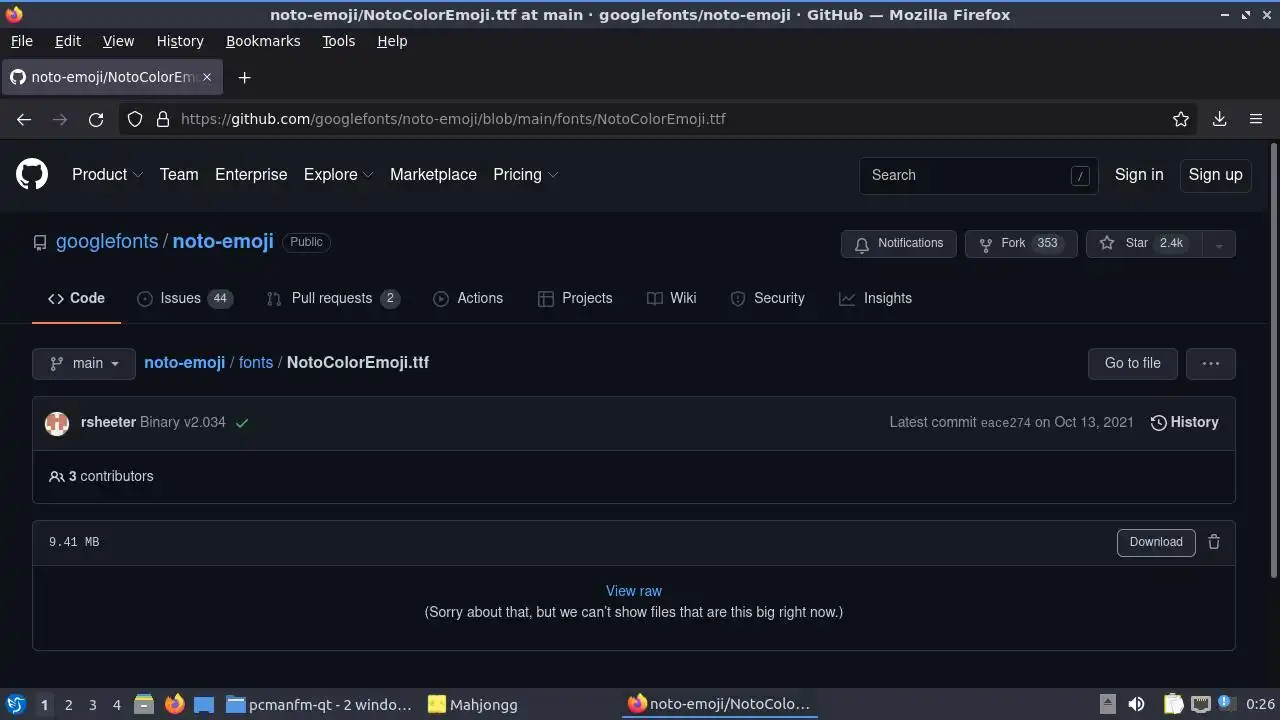Open the googlefonts owner link

[x=107, y=241]
